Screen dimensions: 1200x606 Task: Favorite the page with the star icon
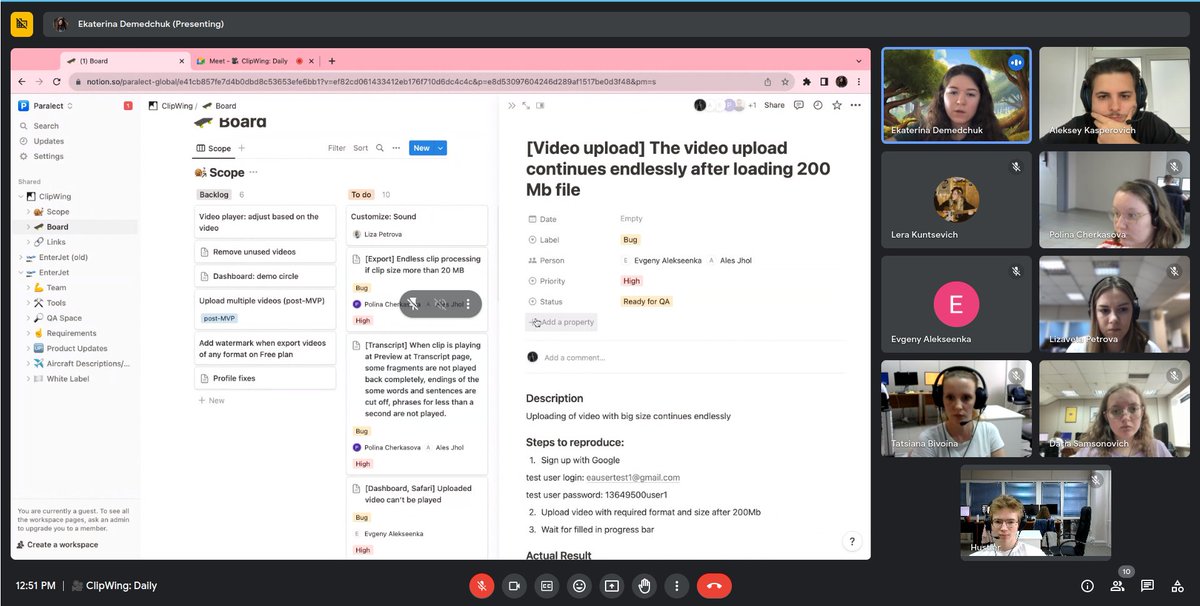[836, 105]
